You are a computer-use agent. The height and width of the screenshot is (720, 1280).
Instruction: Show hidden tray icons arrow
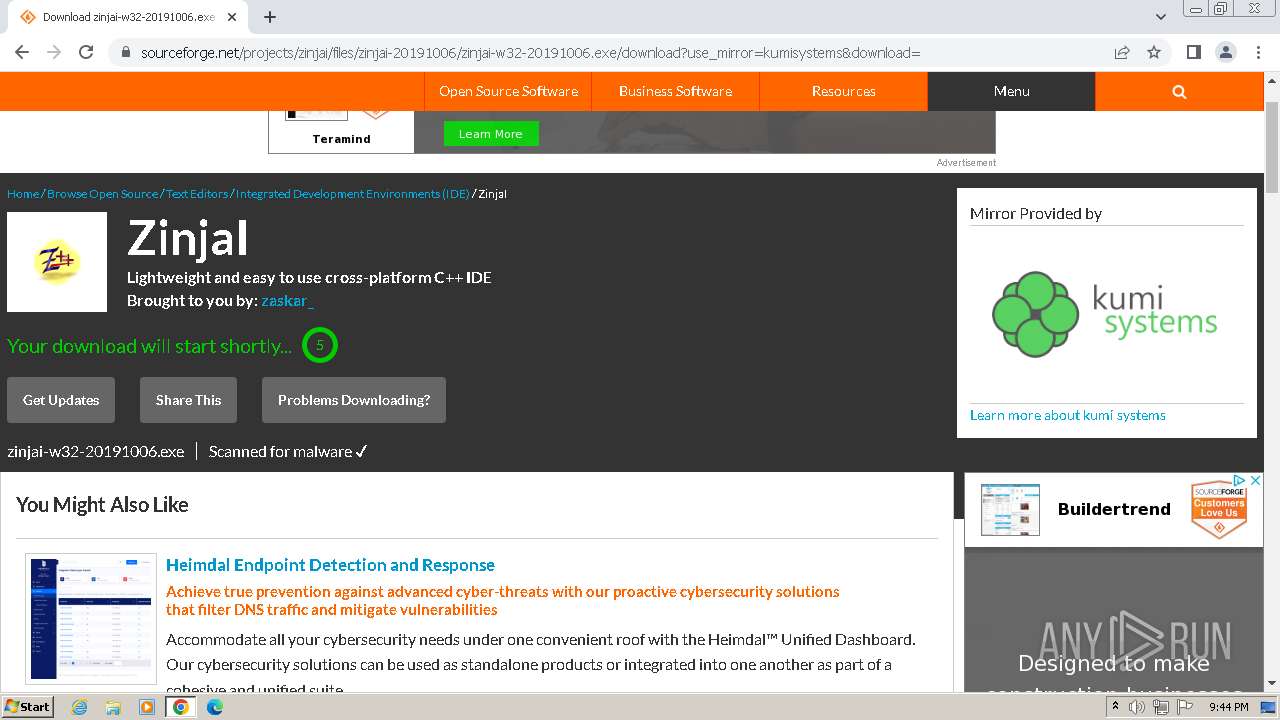tap(1115, 707)
